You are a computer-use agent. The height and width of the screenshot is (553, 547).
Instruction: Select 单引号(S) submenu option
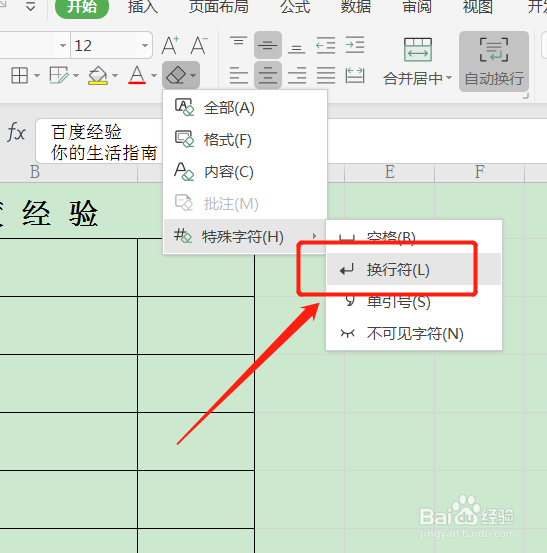click(414, 302)
